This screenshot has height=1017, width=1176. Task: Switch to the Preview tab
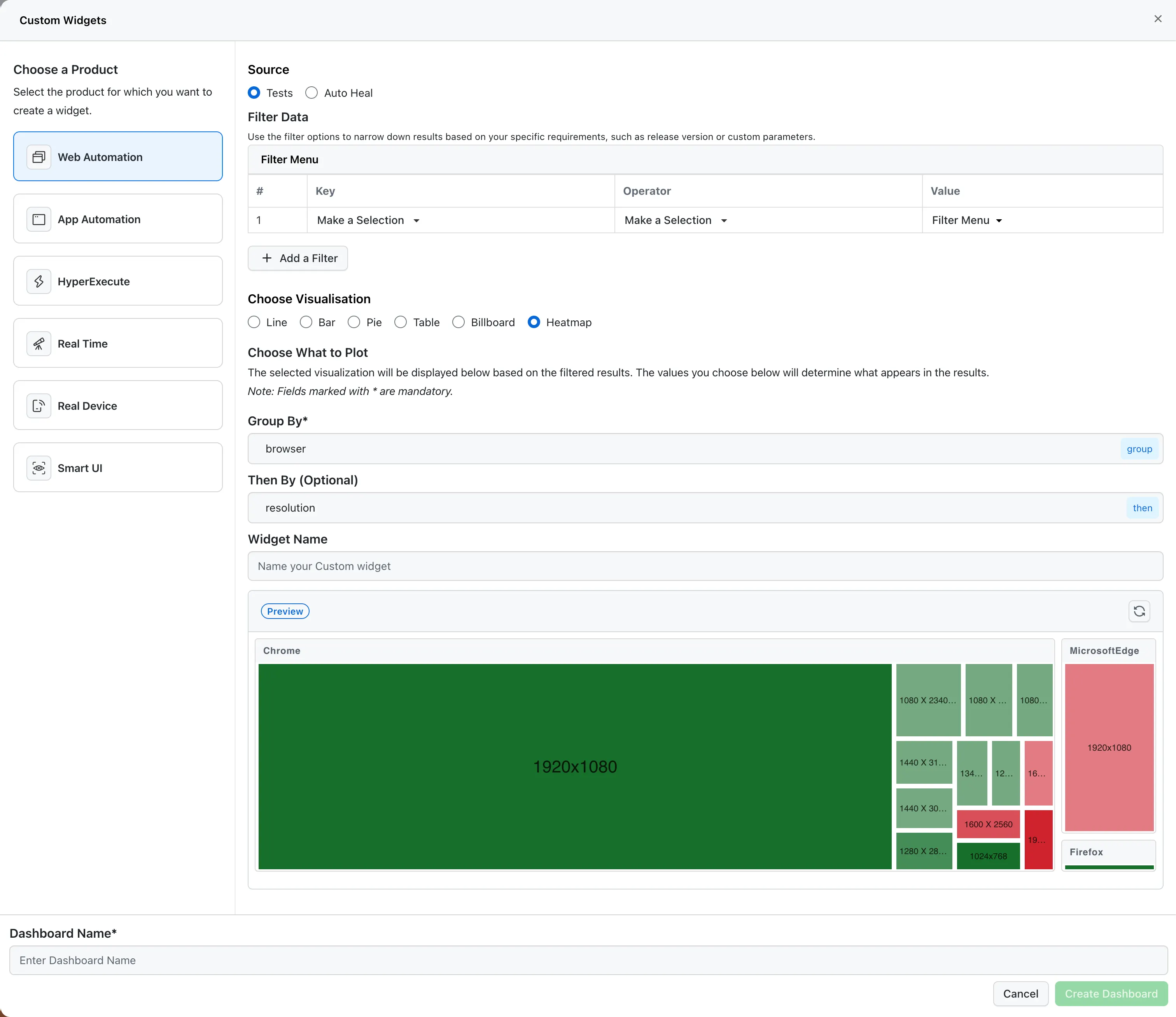tap(285, 611)
